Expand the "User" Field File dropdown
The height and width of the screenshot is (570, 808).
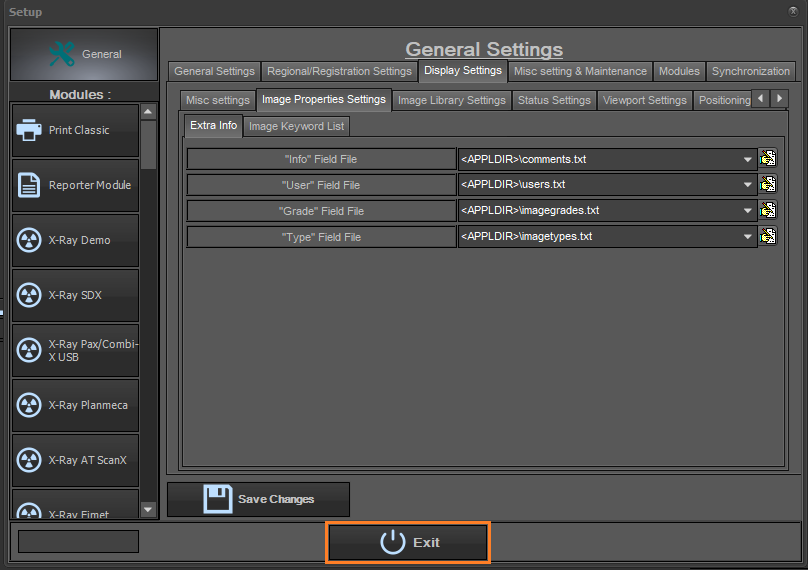coord(748,184)
